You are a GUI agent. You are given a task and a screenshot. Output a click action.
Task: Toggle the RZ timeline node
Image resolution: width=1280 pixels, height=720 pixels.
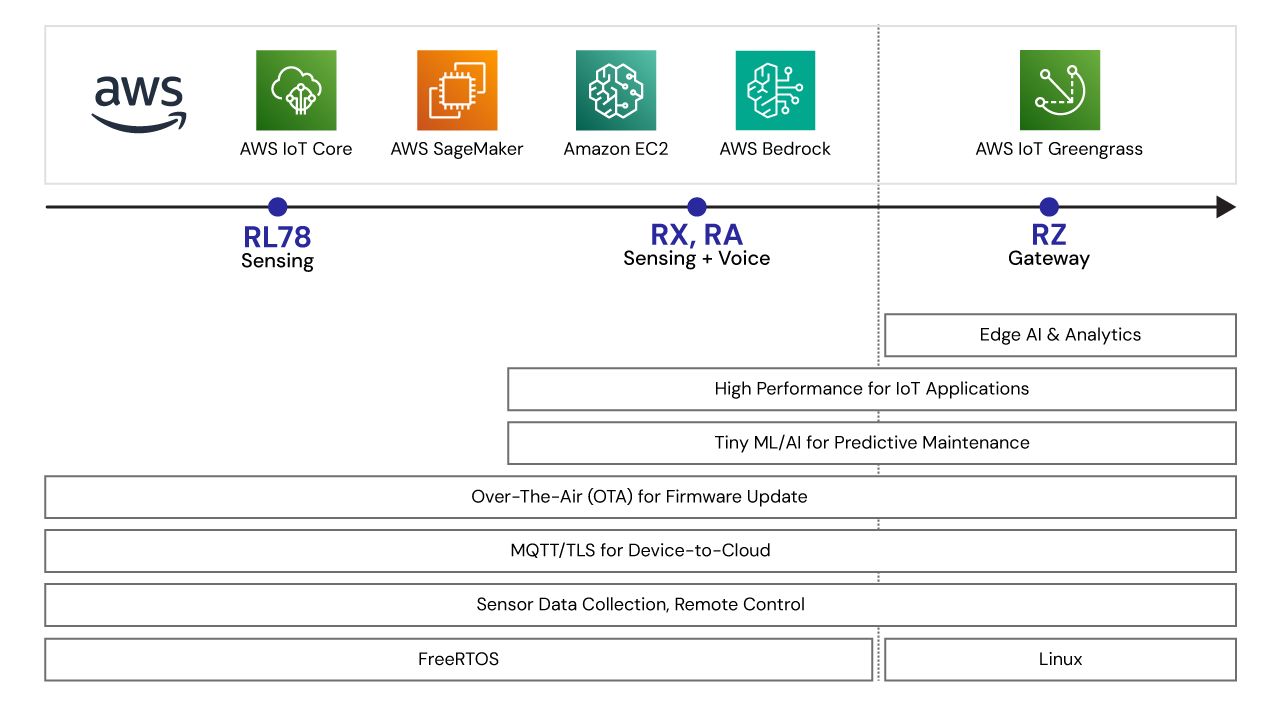(x=1049, y=207)
